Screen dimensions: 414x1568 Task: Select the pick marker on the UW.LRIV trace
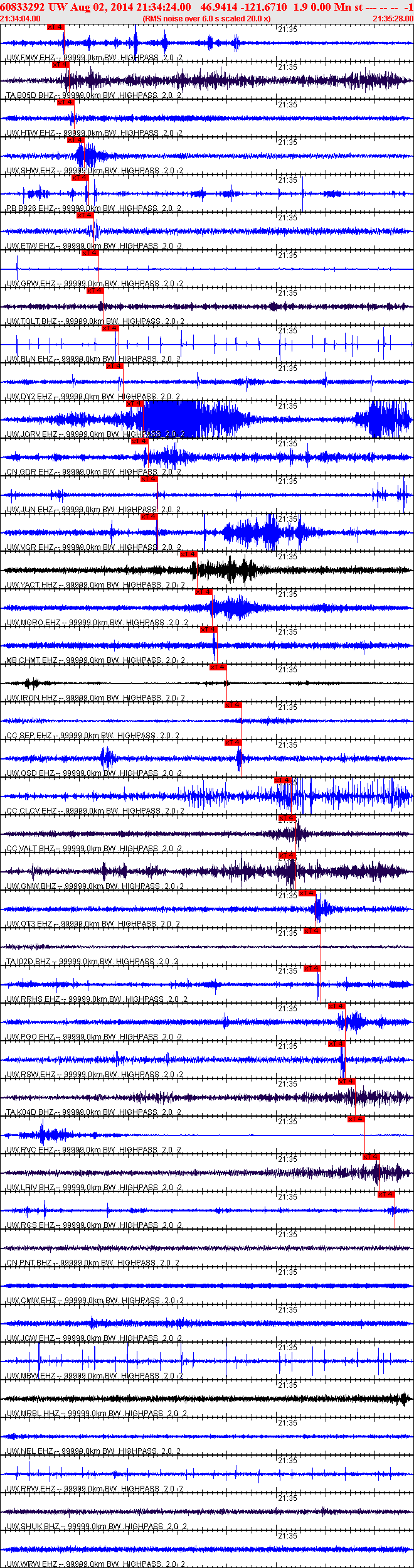click(x=371, y=1157)
